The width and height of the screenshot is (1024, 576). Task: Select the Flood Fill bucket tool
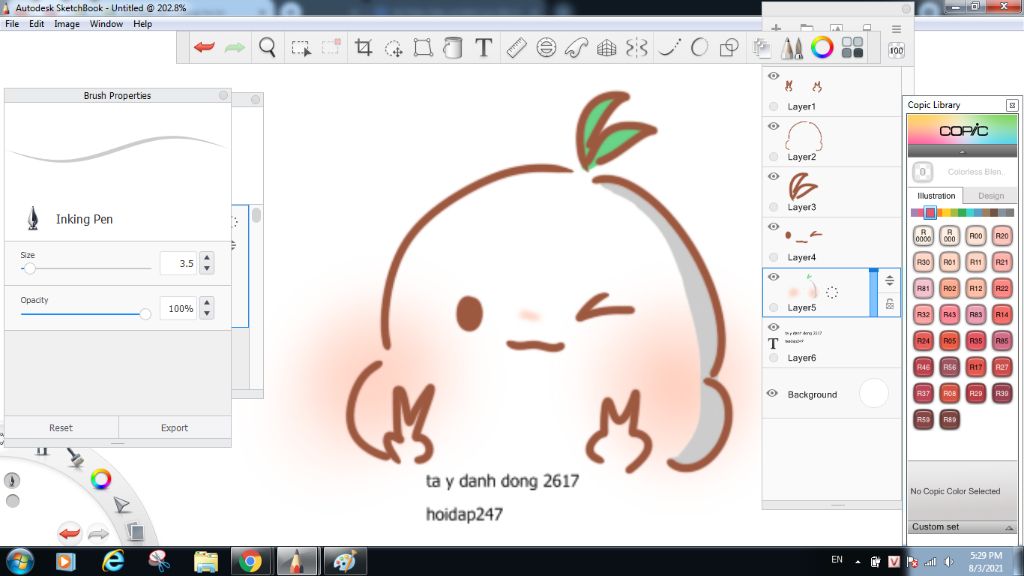tap(453, 48)
